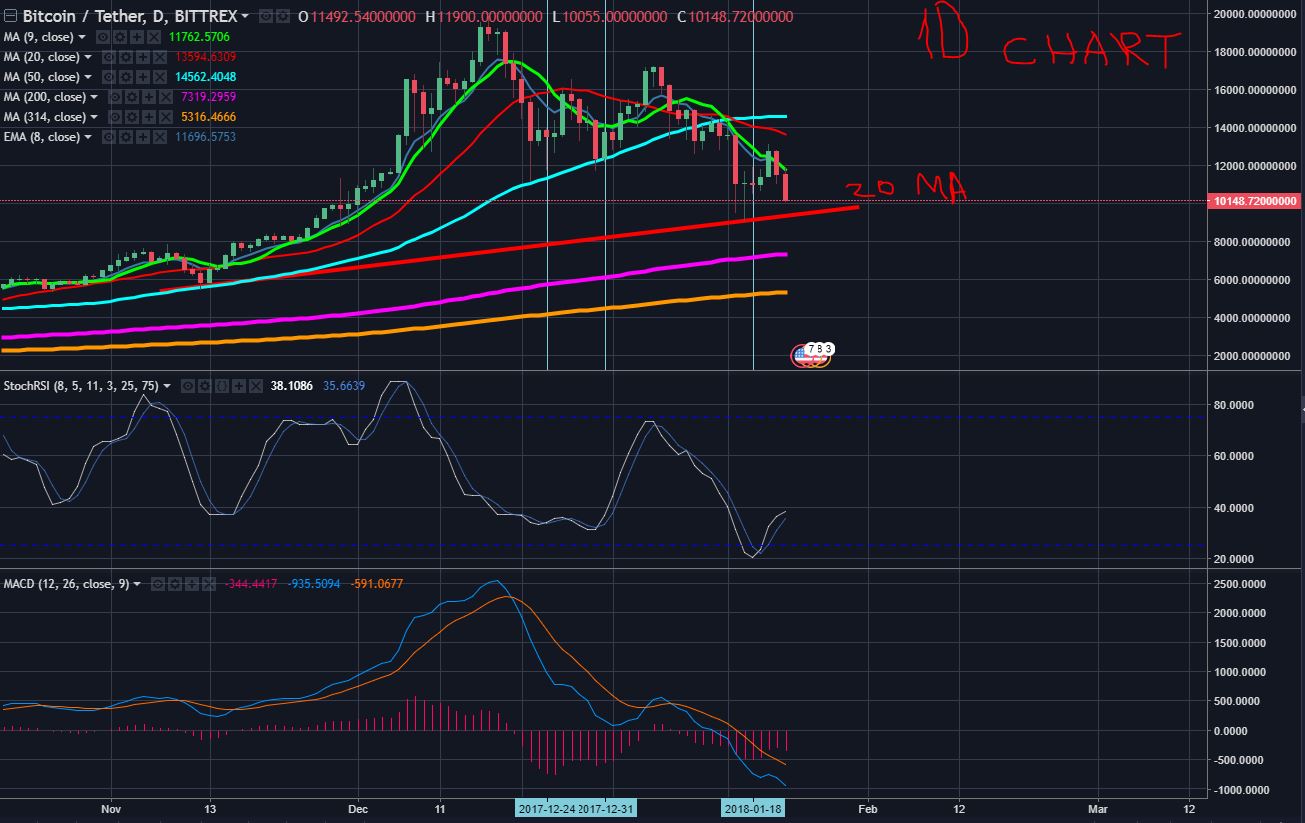Hide MA (20, close) using its eye icon

pos(109,57)
